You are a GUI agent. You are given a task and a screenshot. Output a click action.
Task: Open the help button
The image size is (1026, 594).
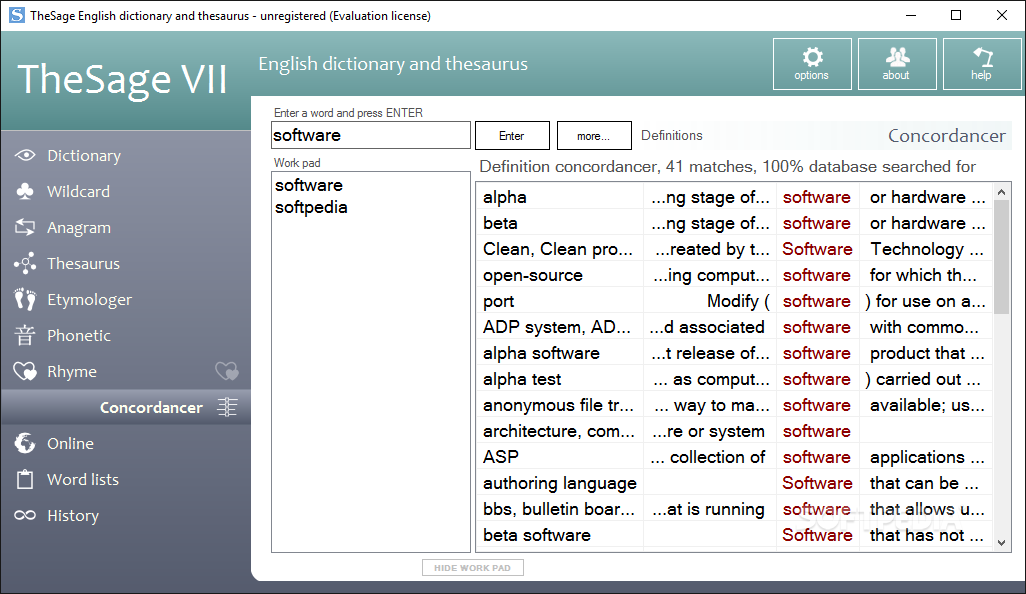coord(982,63)
